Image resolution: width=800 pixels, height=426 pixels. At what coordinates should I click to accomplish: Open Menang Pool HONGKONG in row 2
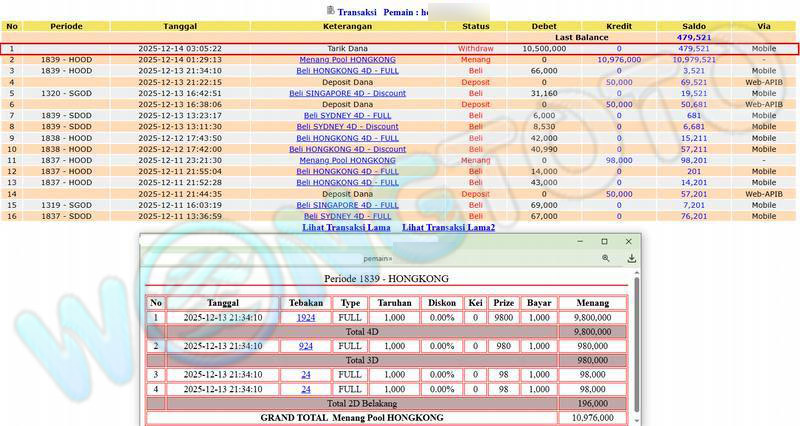pyautogui.click(x=347, y=60)
